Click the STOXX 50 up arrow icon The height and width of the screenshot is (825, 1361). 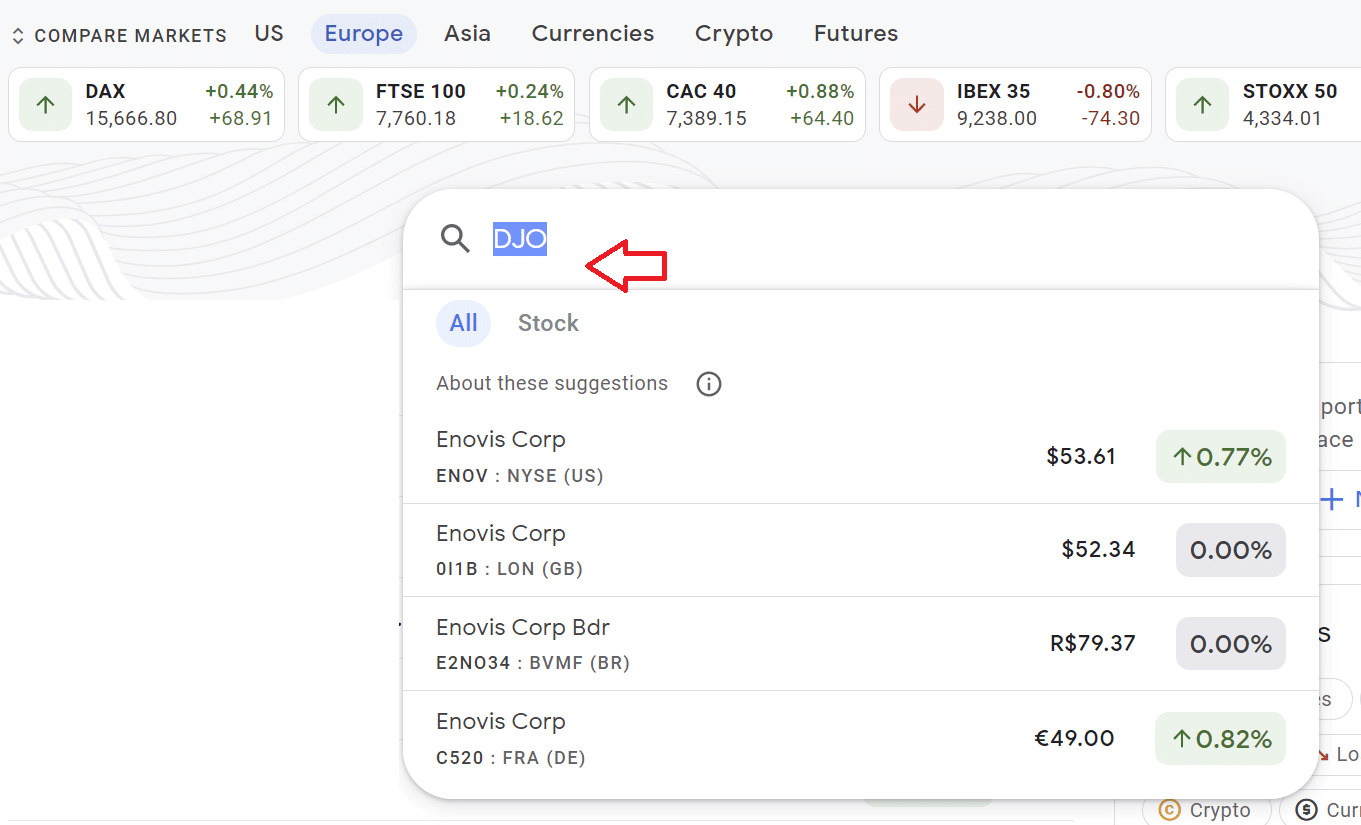pos(1203,105)
